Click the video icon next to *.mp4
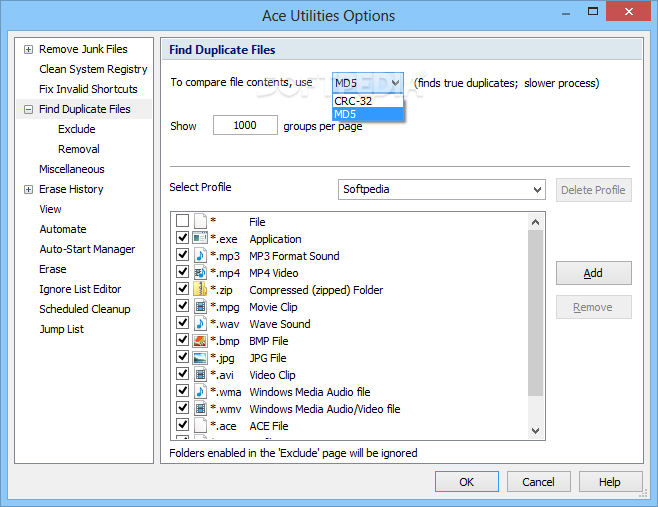The width and height of the screenshot is (658, 507). pos(200,272)
